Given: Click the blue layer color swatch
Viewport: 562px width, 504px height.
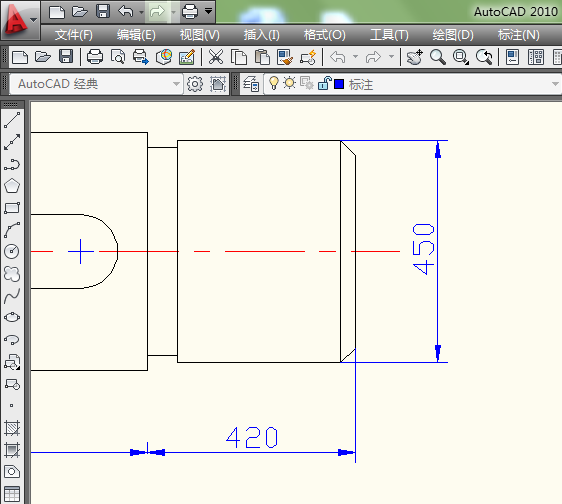Looking at the screenshot, I should [339, 84].
